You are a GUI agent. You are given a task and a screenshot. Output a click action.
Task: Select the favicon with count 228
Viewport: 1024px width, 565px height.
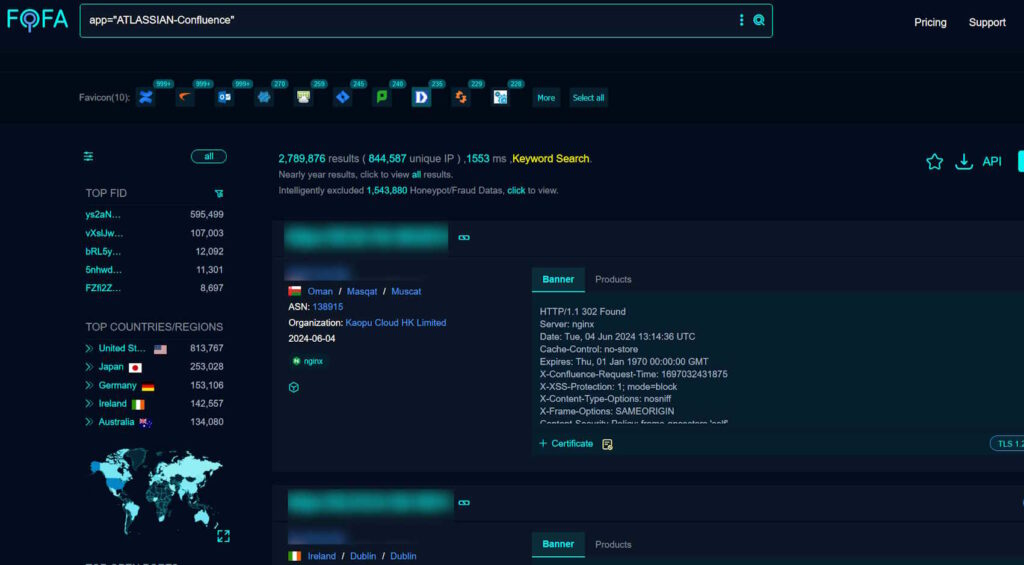(500, 97)
